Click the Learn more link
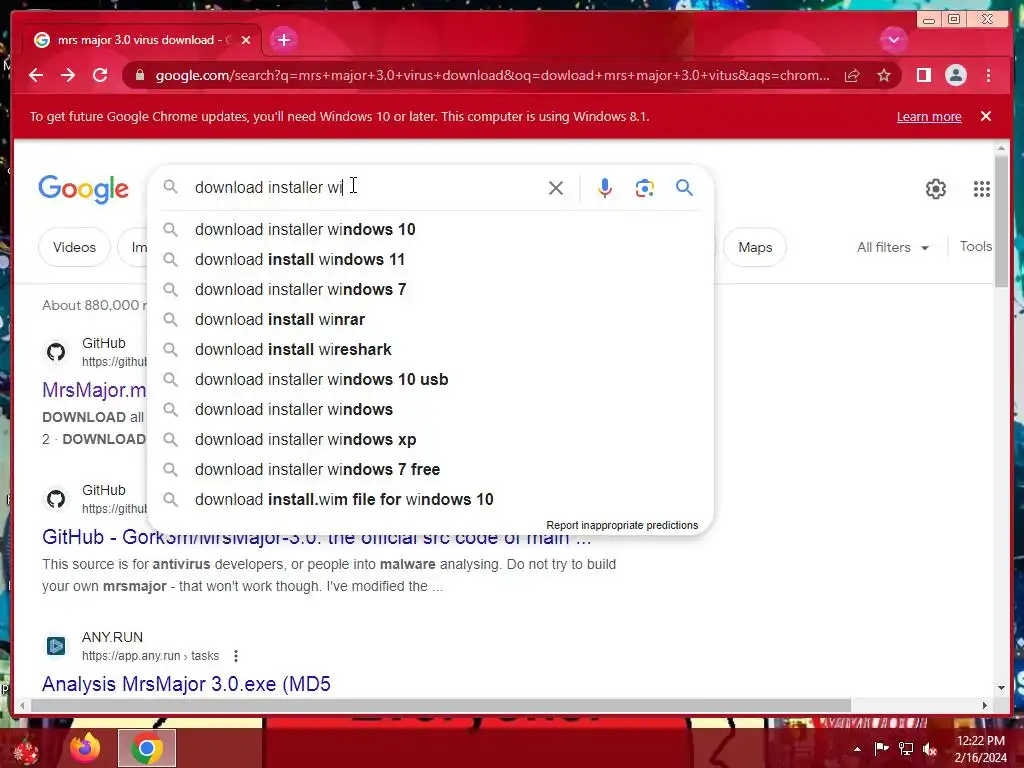 929,117
